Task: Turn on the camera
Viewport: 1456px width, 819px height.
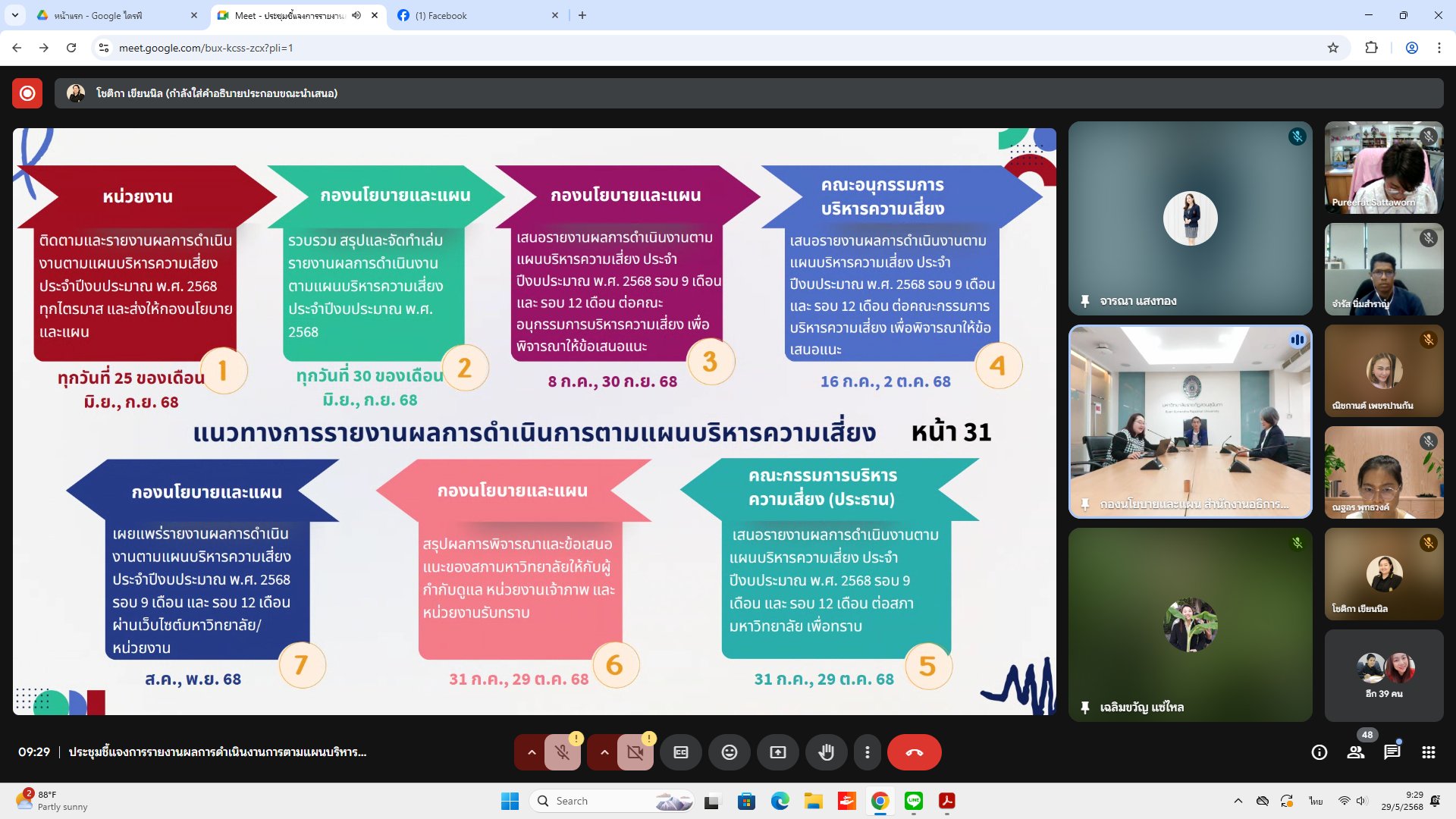Action: pos(635,752)
